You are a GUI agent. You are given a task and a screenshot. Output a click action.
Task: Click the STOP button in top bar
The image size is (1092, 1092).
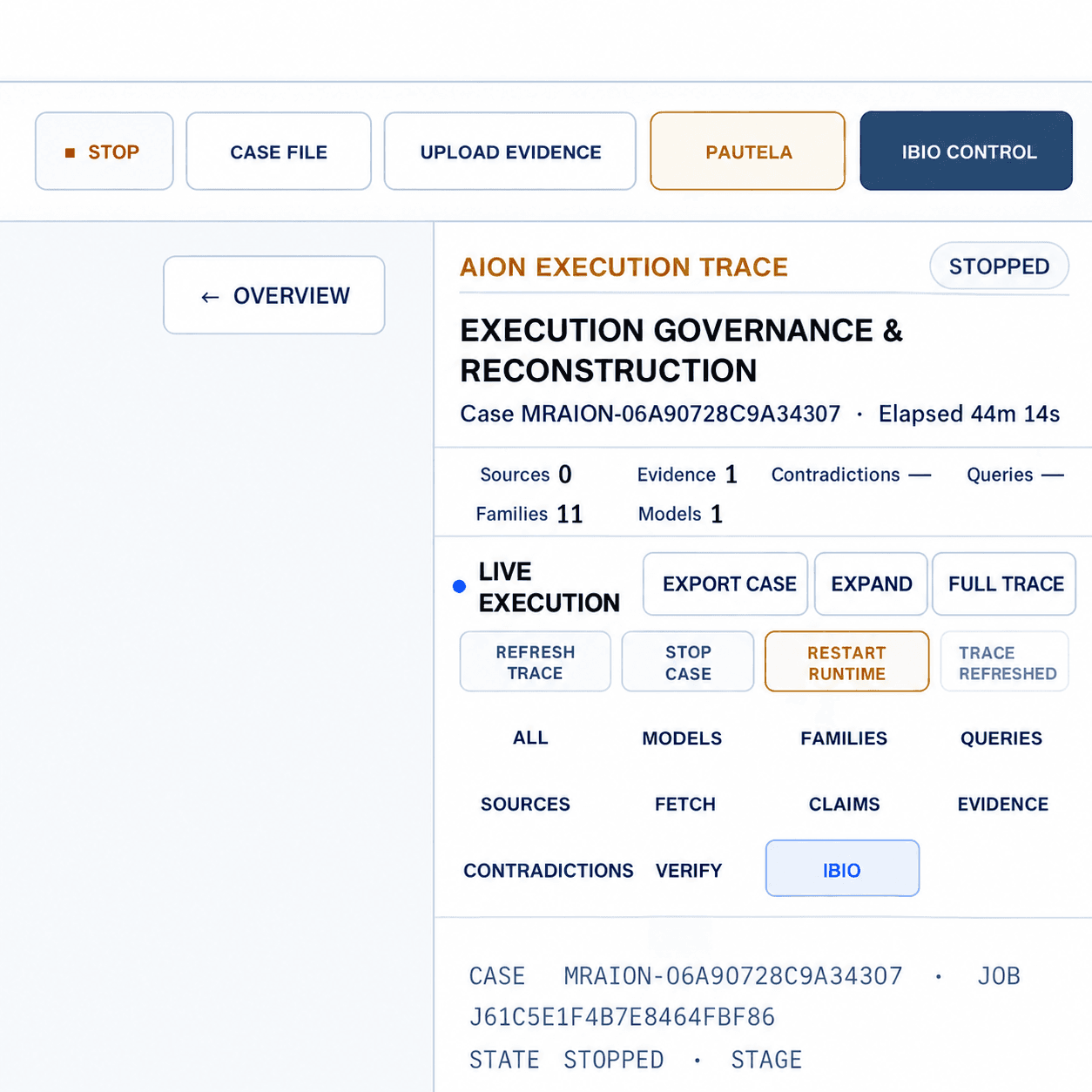coord(104,152)
